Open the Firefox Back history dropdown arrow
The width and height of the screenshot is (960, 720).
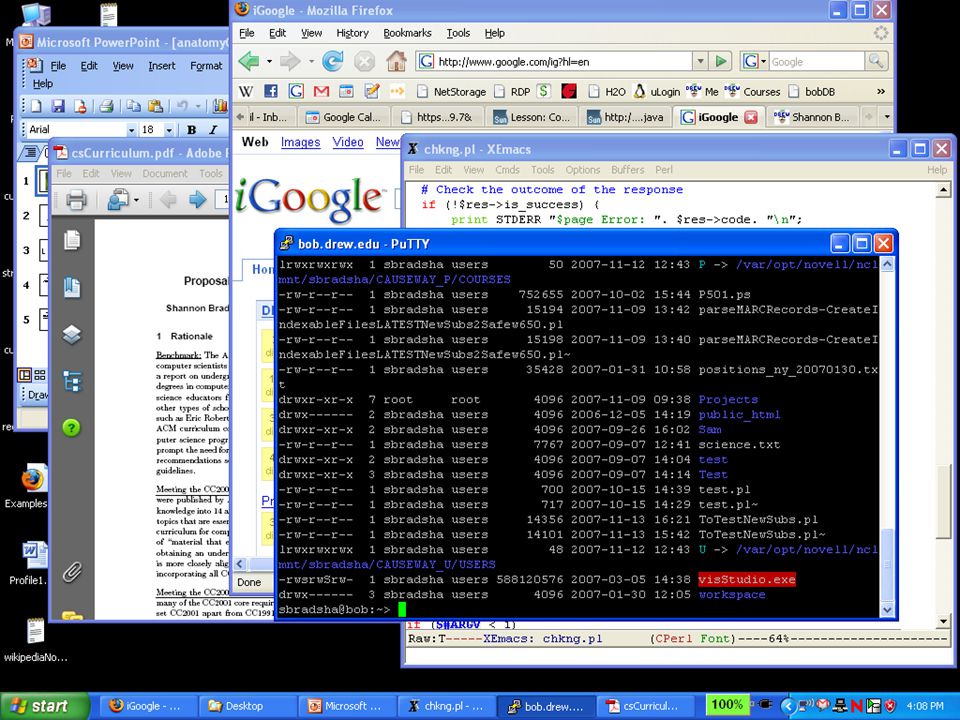269,61
